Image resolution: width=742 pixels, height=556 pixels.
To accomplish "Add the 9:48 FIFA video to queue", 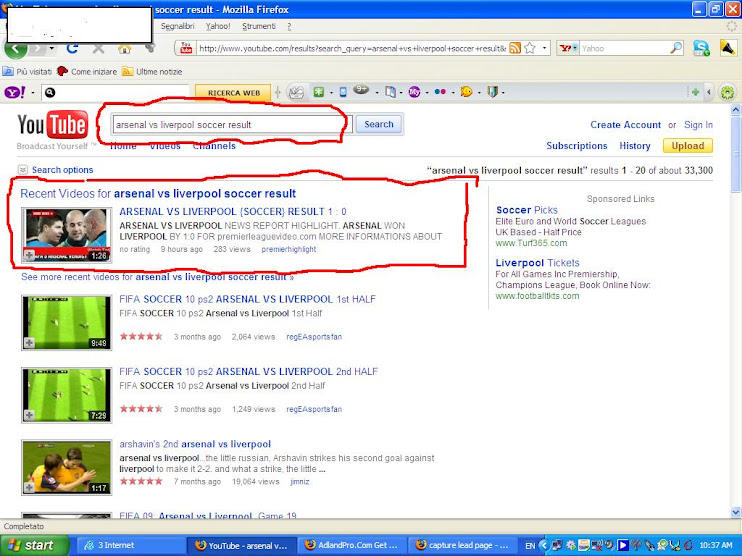I will (x=29, y=343).
